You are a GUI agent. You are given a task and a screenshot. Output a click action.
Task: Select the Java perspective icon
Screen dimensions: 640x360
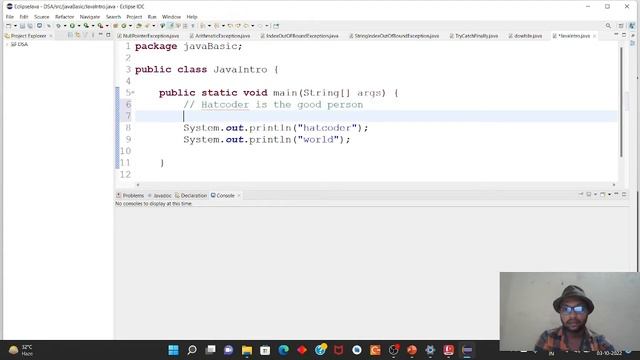click(x=631, y=26)
